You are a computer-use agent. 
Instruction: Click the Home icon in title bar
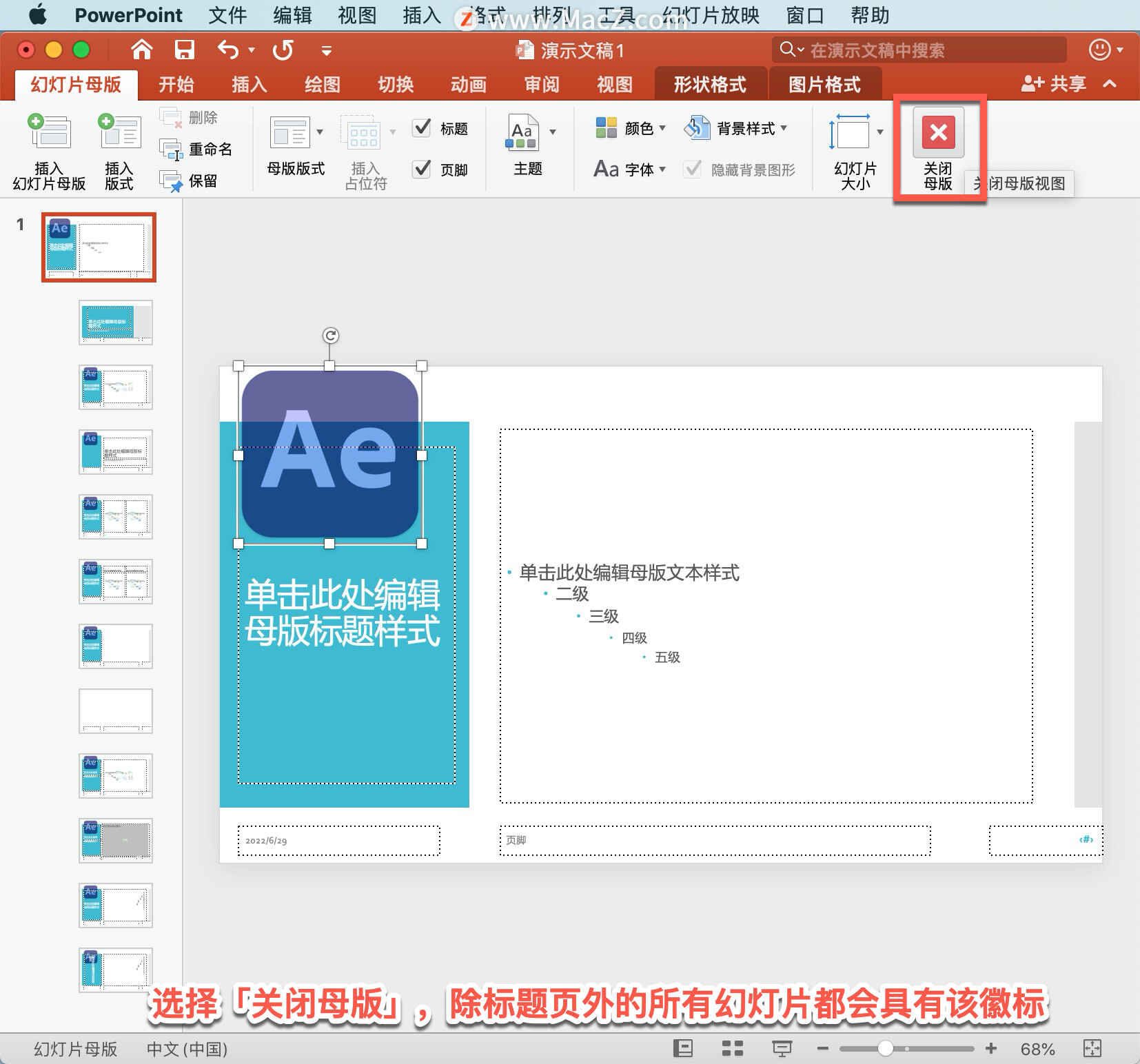[x=141, y=50]
